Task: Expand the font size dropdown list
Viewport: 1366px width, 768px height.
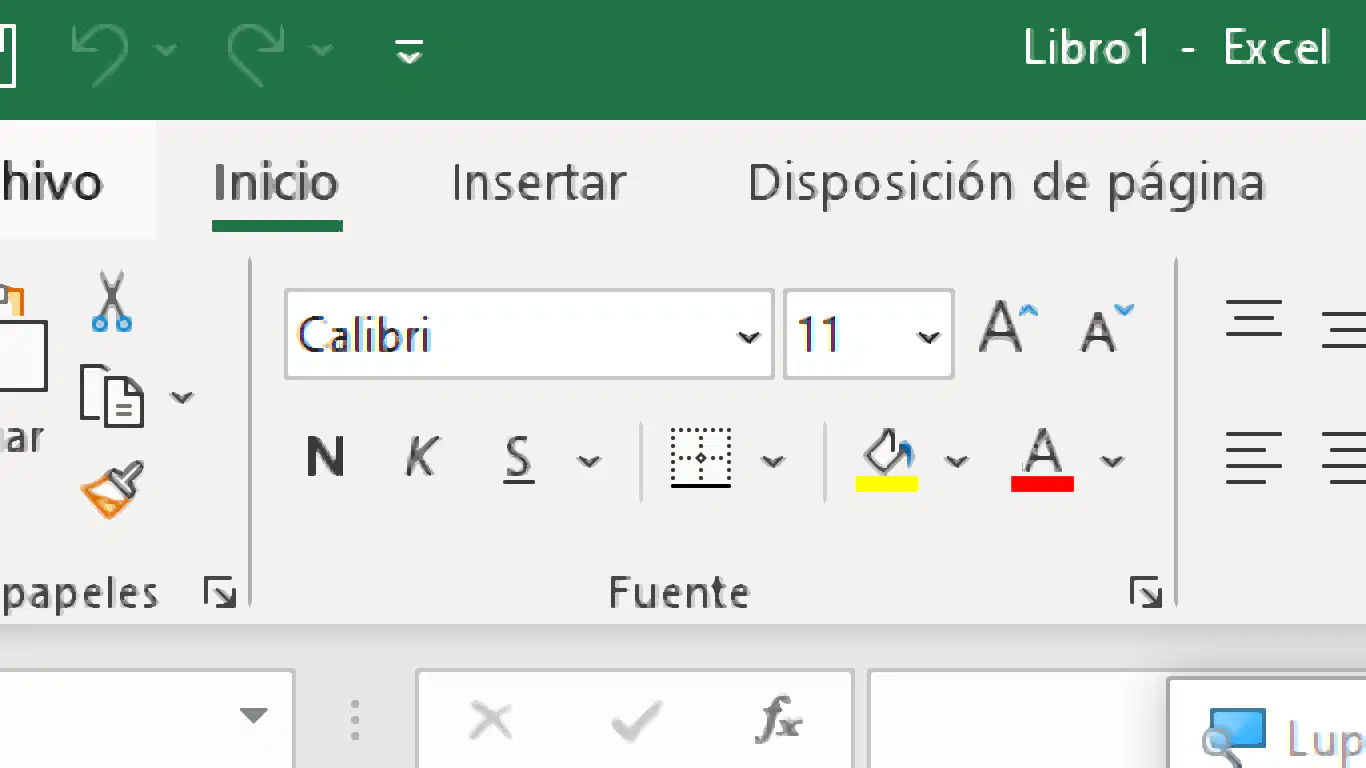Action: 929,336
